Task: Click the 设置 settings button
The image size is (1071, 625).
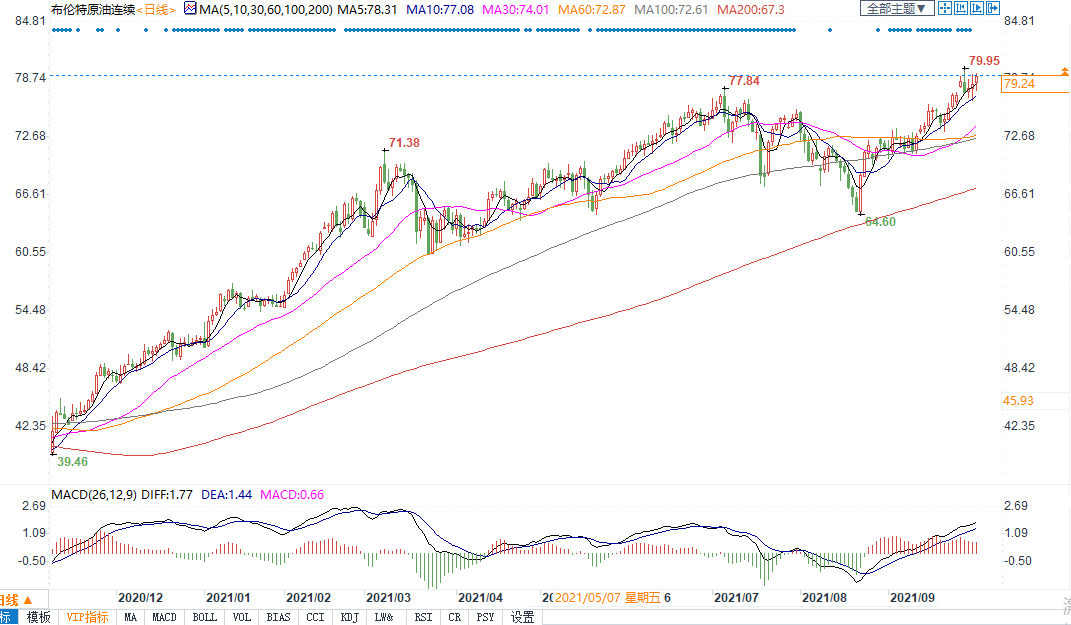Action: point(522,617)
